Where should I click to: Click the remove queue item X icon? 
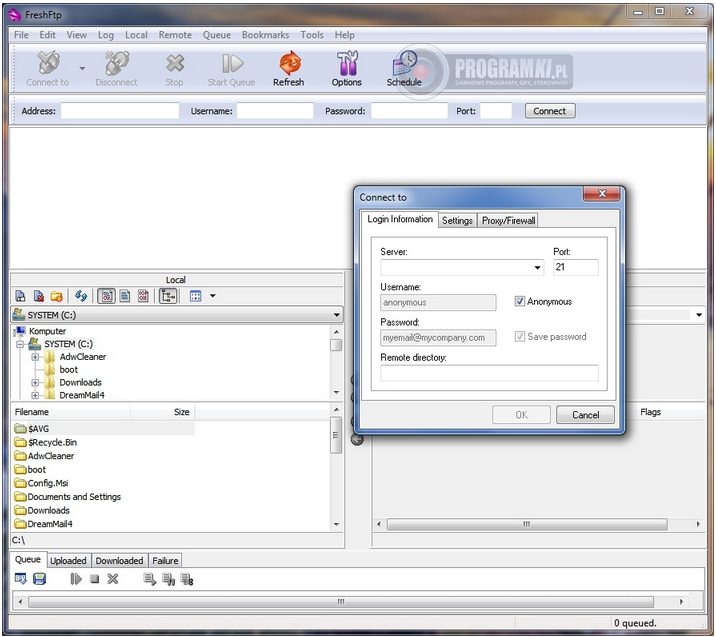[113, 579]
